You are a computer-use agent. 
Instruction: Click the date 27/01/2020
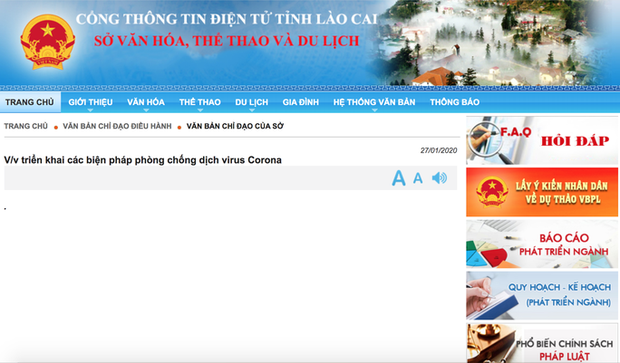point(439,150)
